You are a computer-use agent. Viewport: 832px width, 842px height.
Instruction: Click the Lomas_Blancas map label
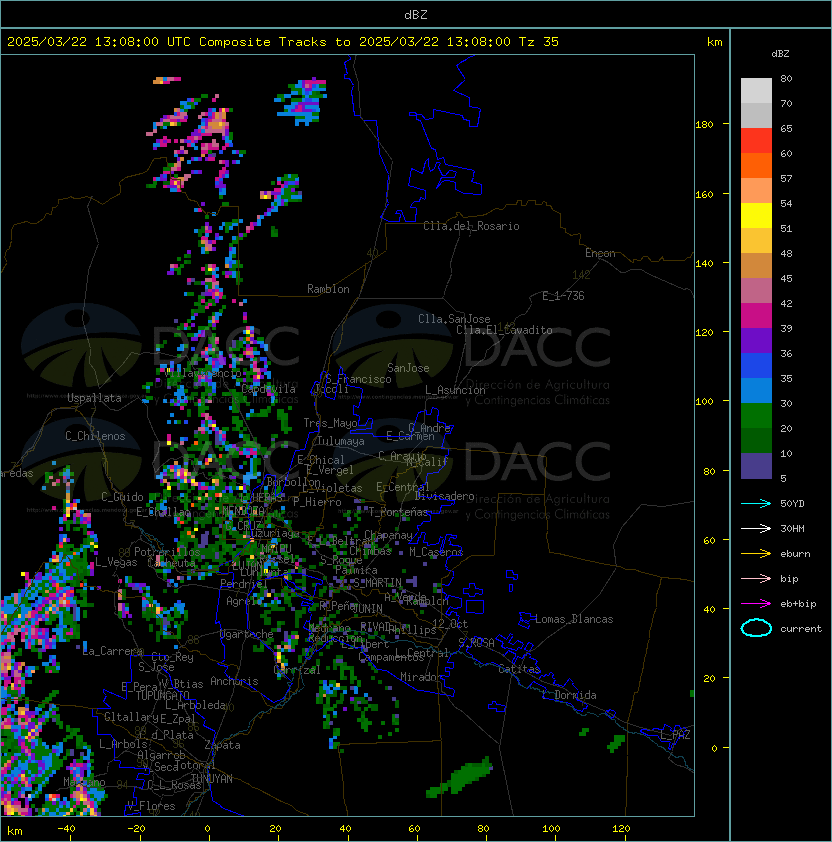pyautogui.click(x=574, y=619)
